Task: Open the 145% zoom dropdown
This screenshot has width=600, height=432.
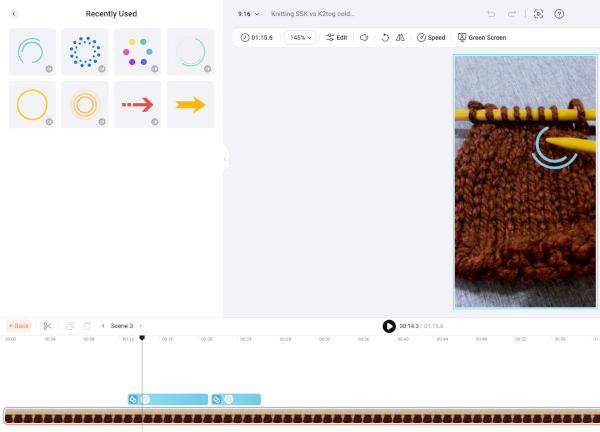Action: coord(300,37)
